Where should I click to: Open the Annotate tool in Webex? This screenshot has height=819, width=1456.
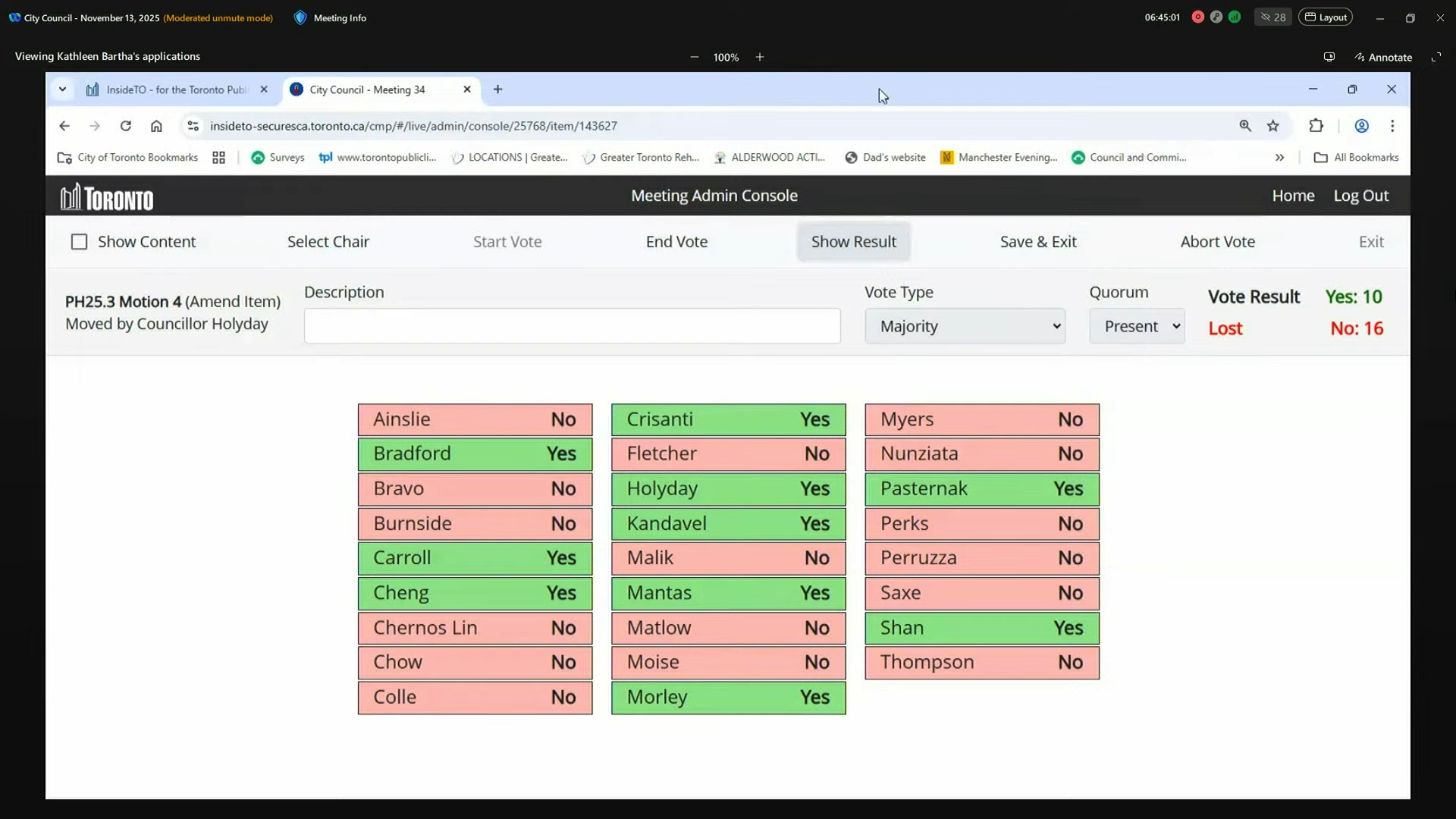tap(1383, 57)
